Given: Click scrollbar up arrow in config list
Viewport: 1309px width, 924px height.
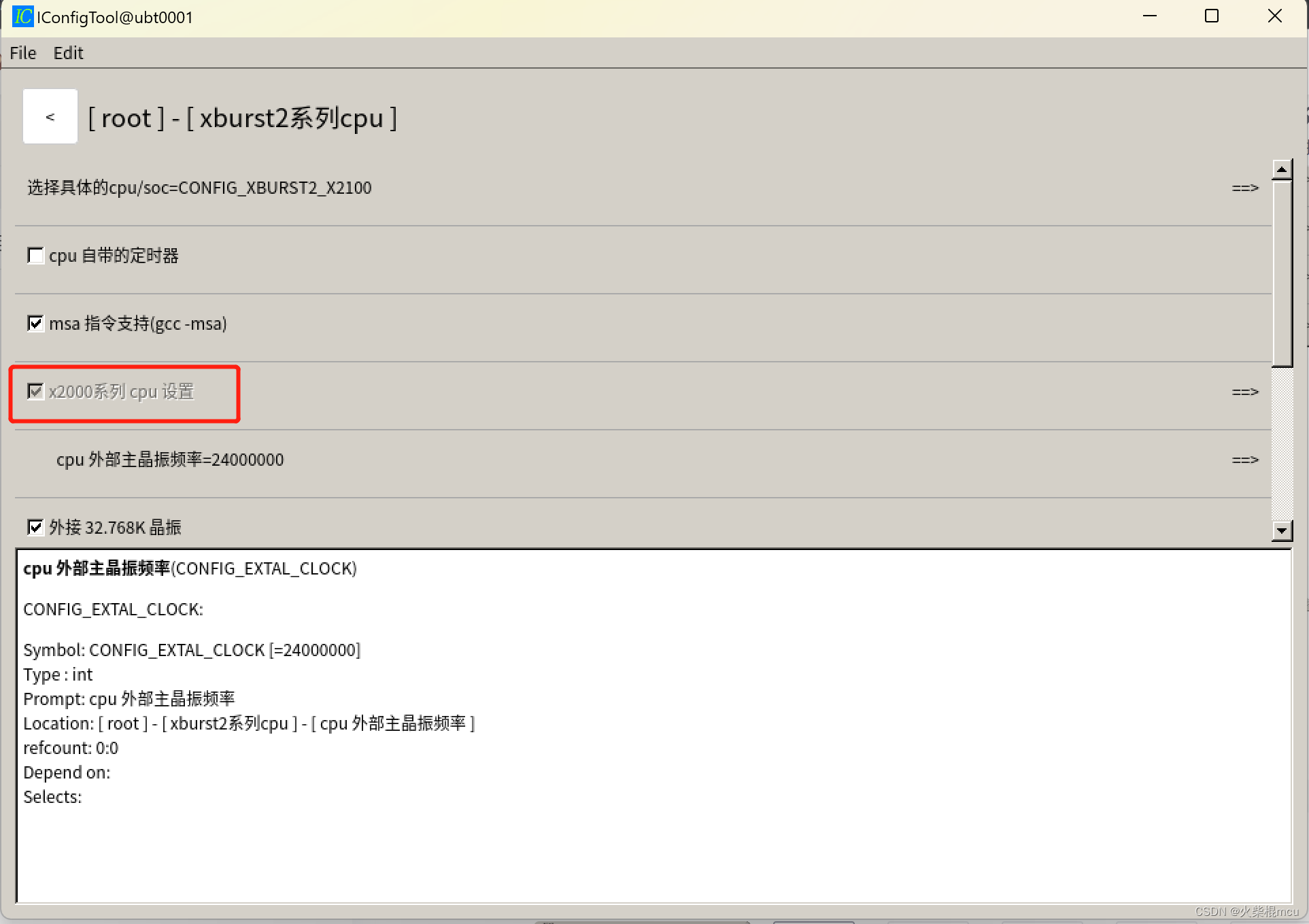Looking at the screenshot, I should 1282,169.
